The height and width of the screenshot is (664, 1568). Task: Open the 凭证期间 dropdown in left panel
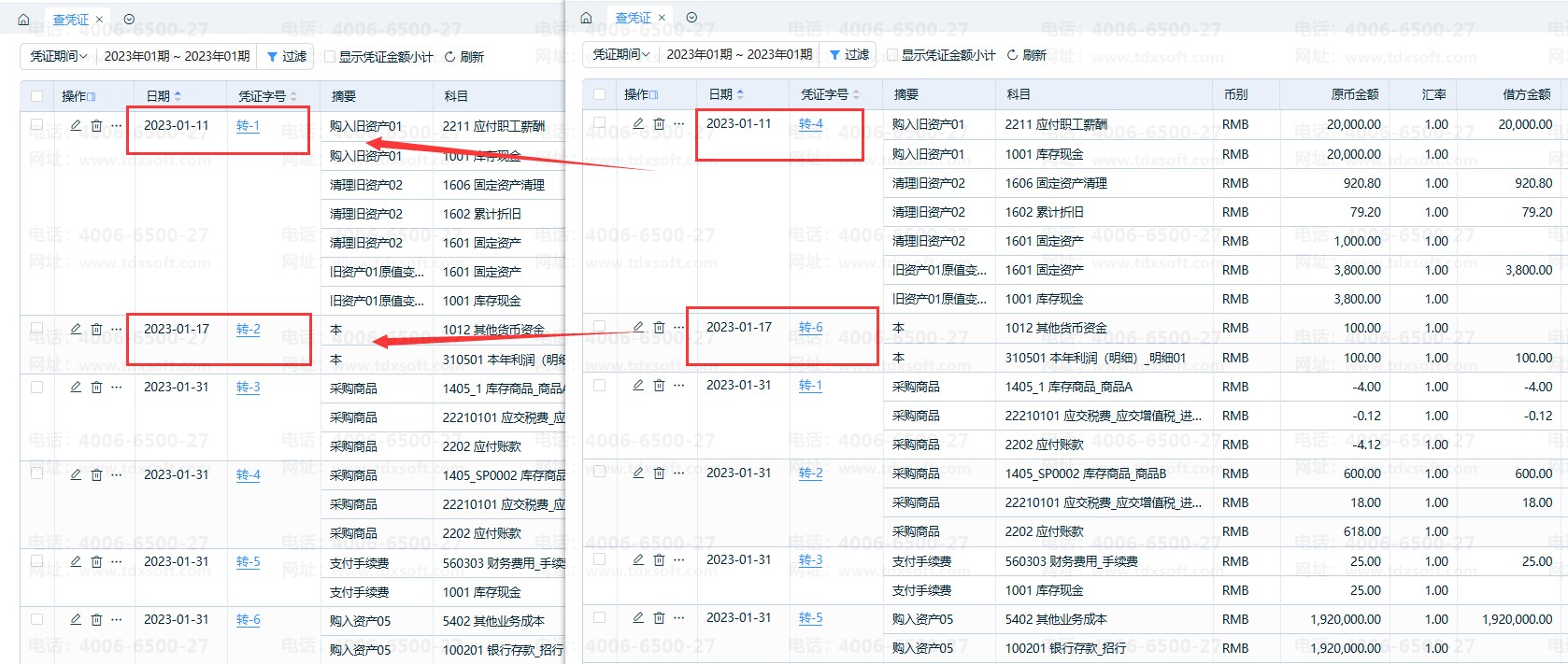click(x=58, y=57)
